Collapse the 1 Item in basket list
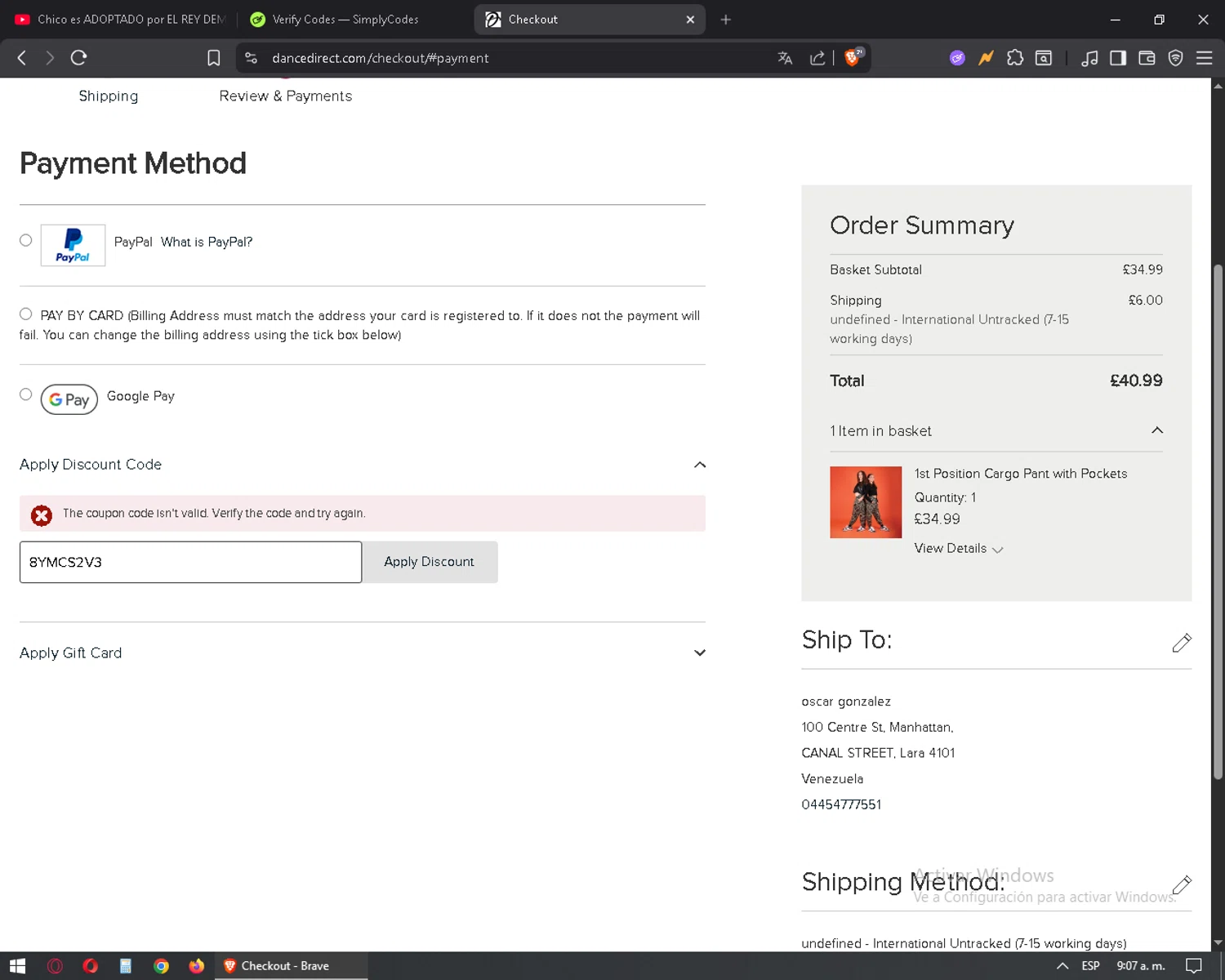 pos(1156,430)
